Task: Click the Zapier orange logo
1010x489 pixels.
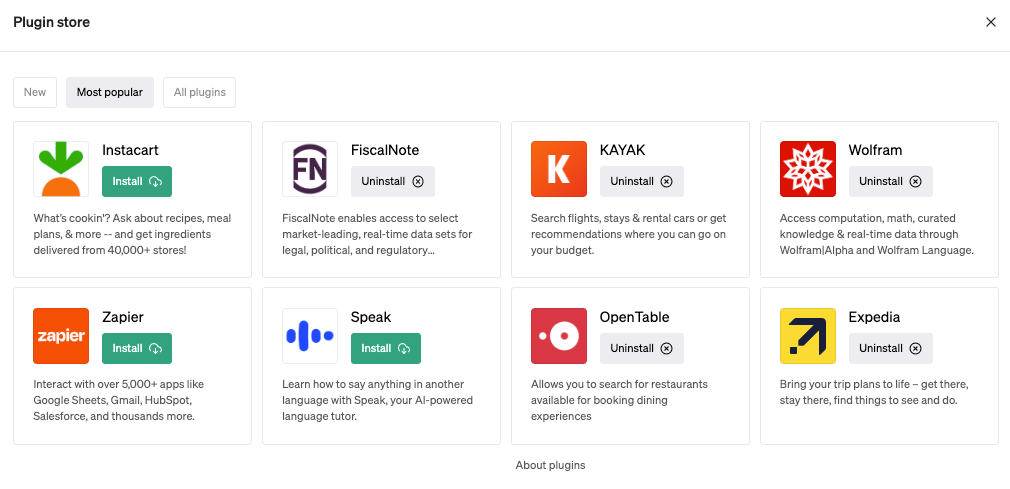Action: click(61, 336)
